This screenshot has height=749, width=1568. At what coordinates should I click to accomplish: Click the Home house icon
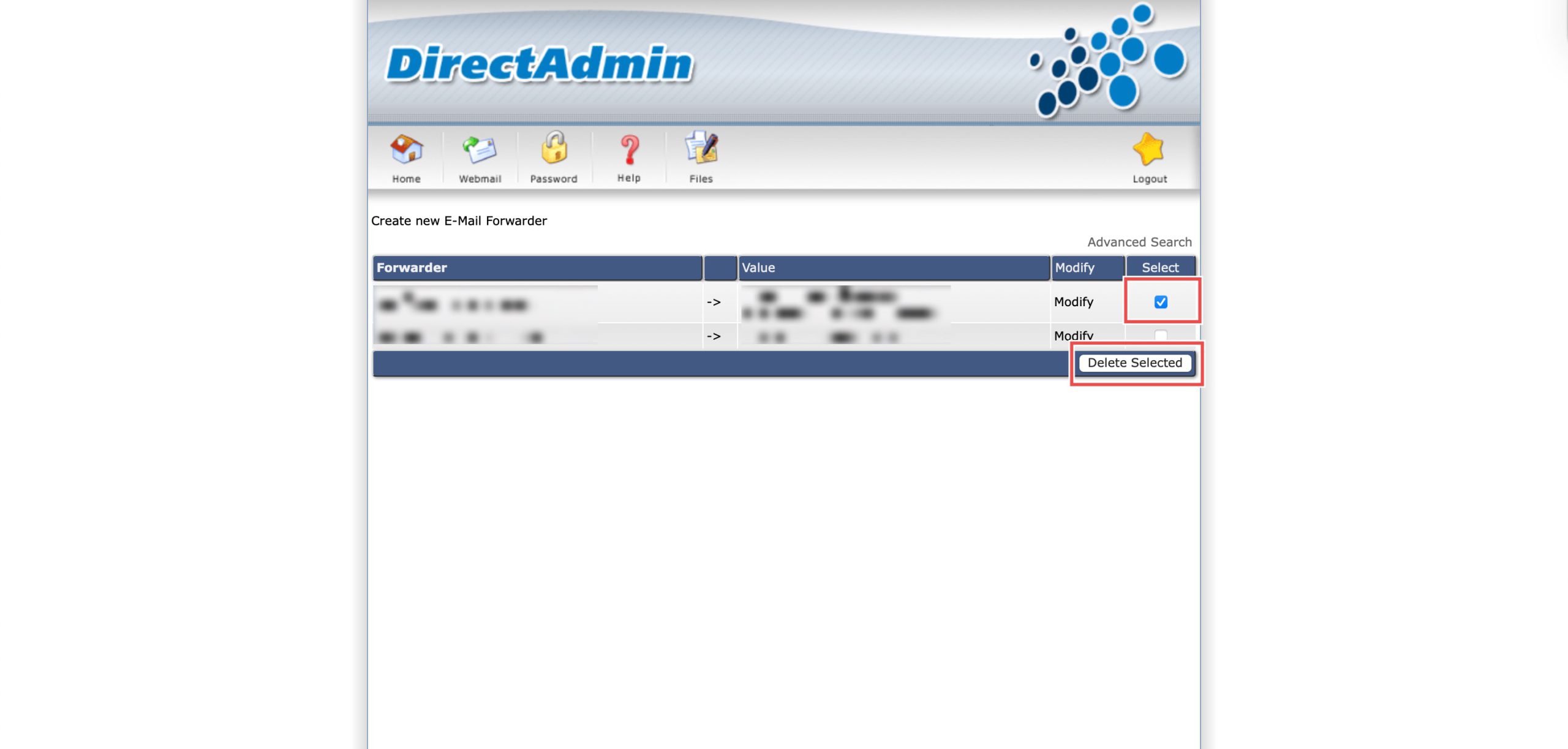click(406, 149)
